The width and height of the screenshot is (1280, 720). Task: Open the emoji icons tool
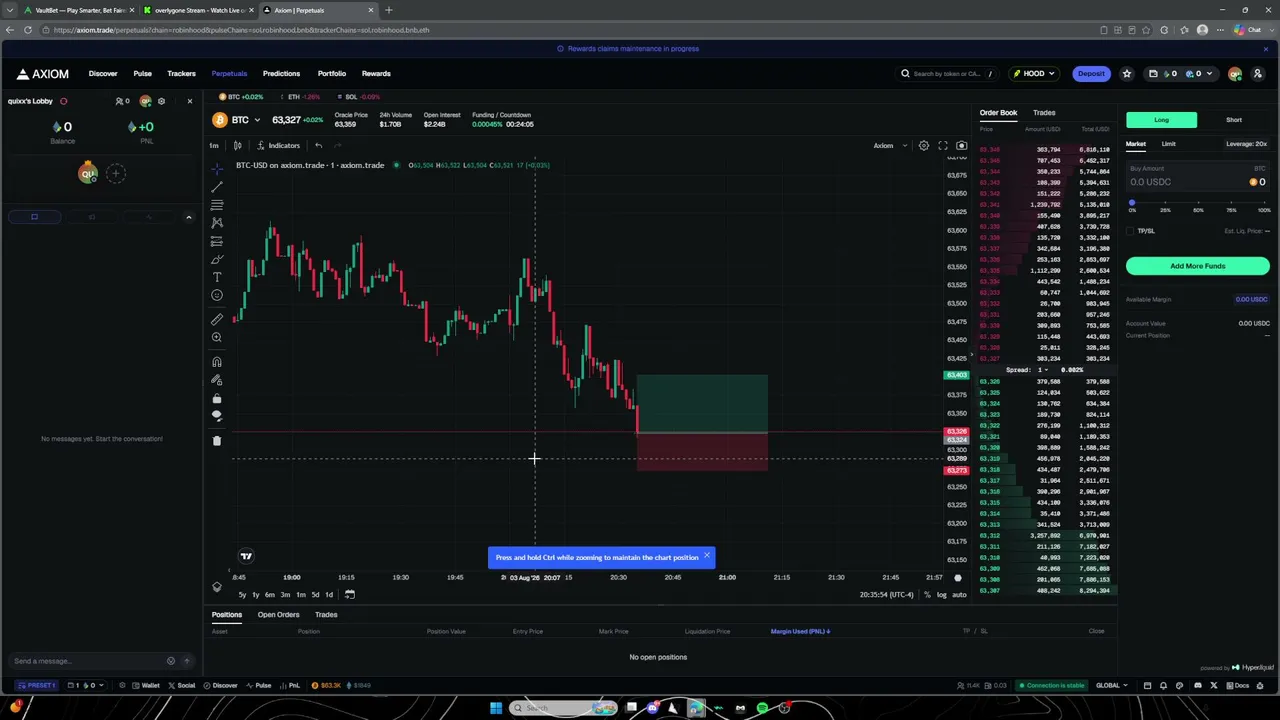point(217,295)
